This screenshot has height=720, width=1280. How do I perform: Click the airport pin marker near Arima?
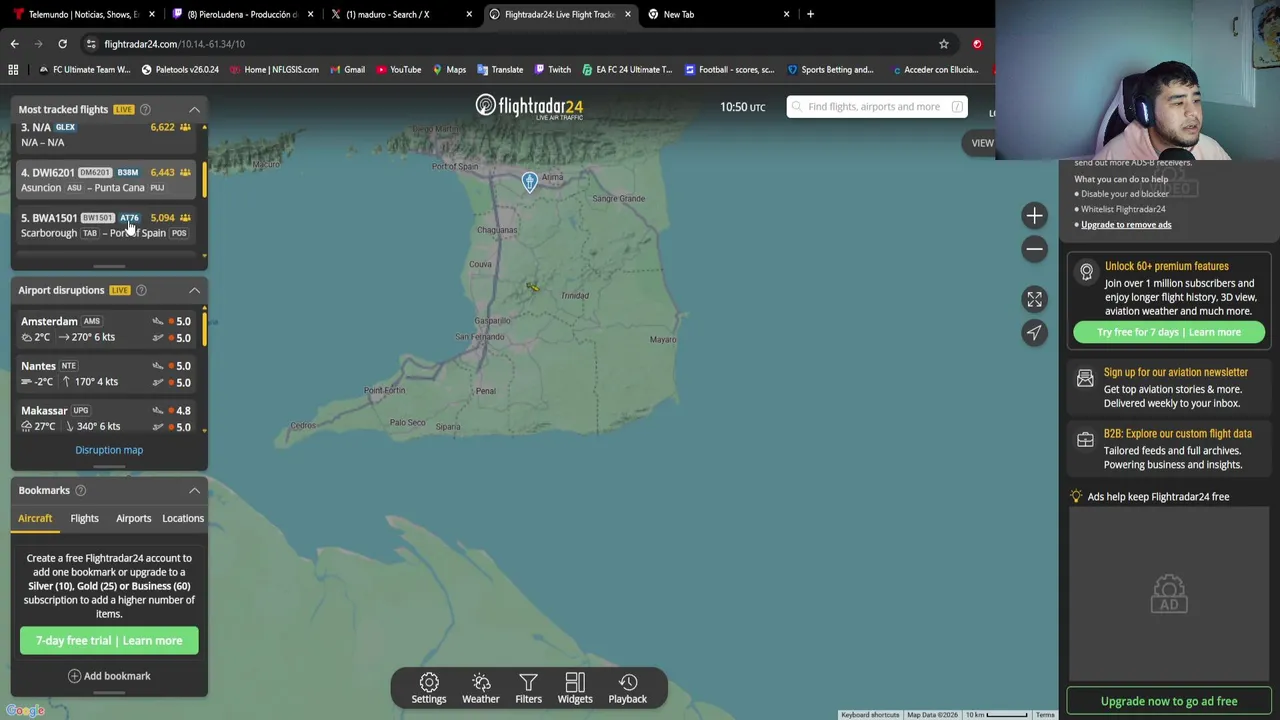(x=529, y=181)
